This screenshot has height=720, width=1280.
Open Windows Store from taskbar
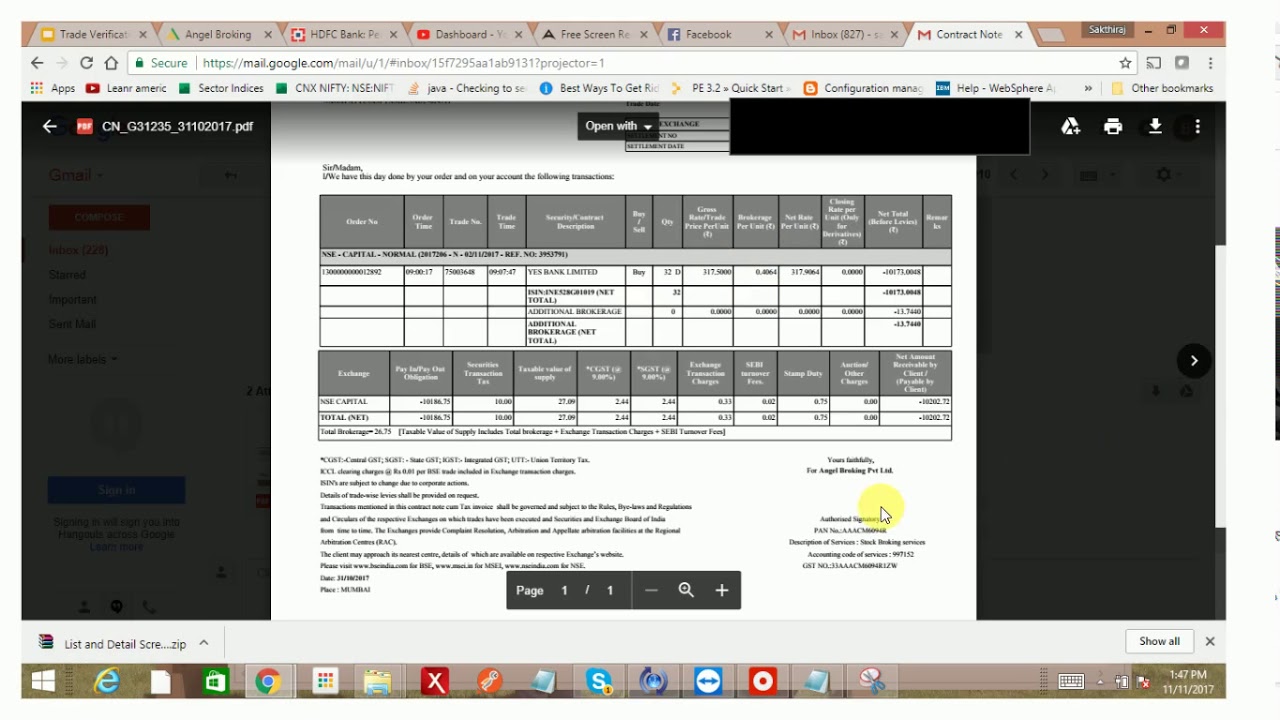[x=215, y=681]
